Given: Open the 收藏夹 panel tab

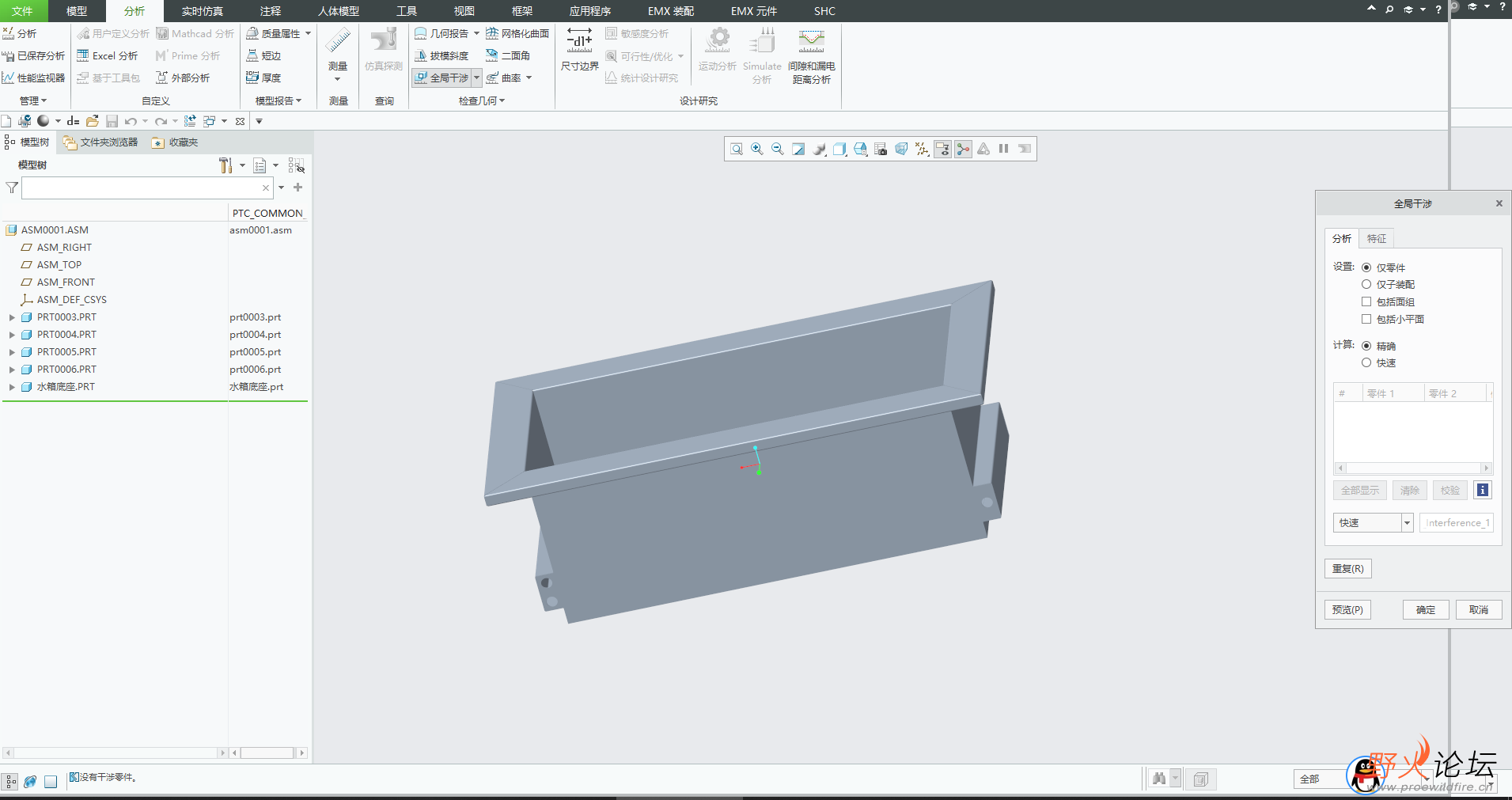Looking at the screenshot, I should click(x=175, y=142).
